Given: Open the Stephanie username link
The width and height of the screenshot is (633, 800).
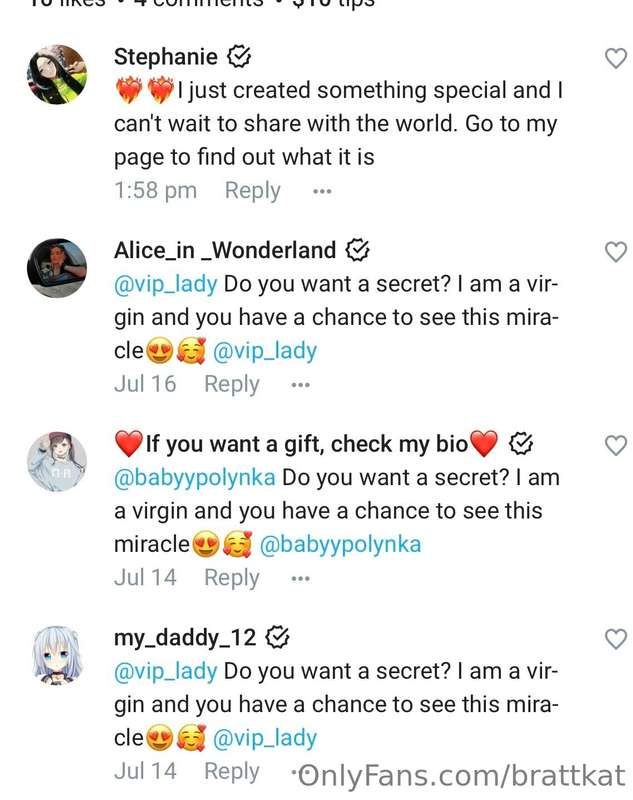Looking at the screenshot, I should [166, 57].
